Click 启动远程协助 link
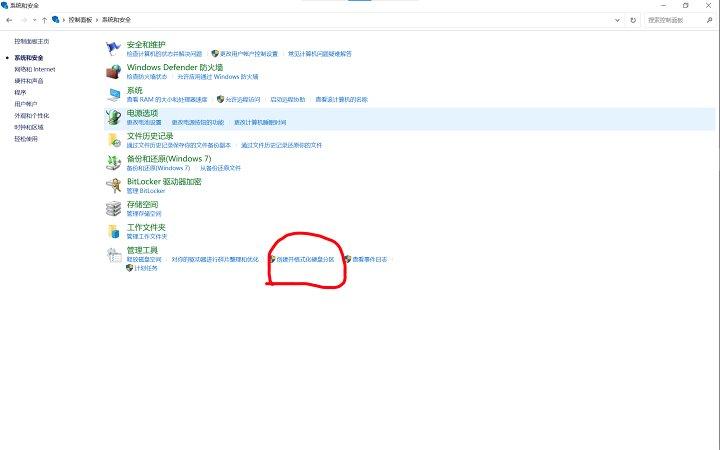720x450 pixels. click(x=288, y=100)
